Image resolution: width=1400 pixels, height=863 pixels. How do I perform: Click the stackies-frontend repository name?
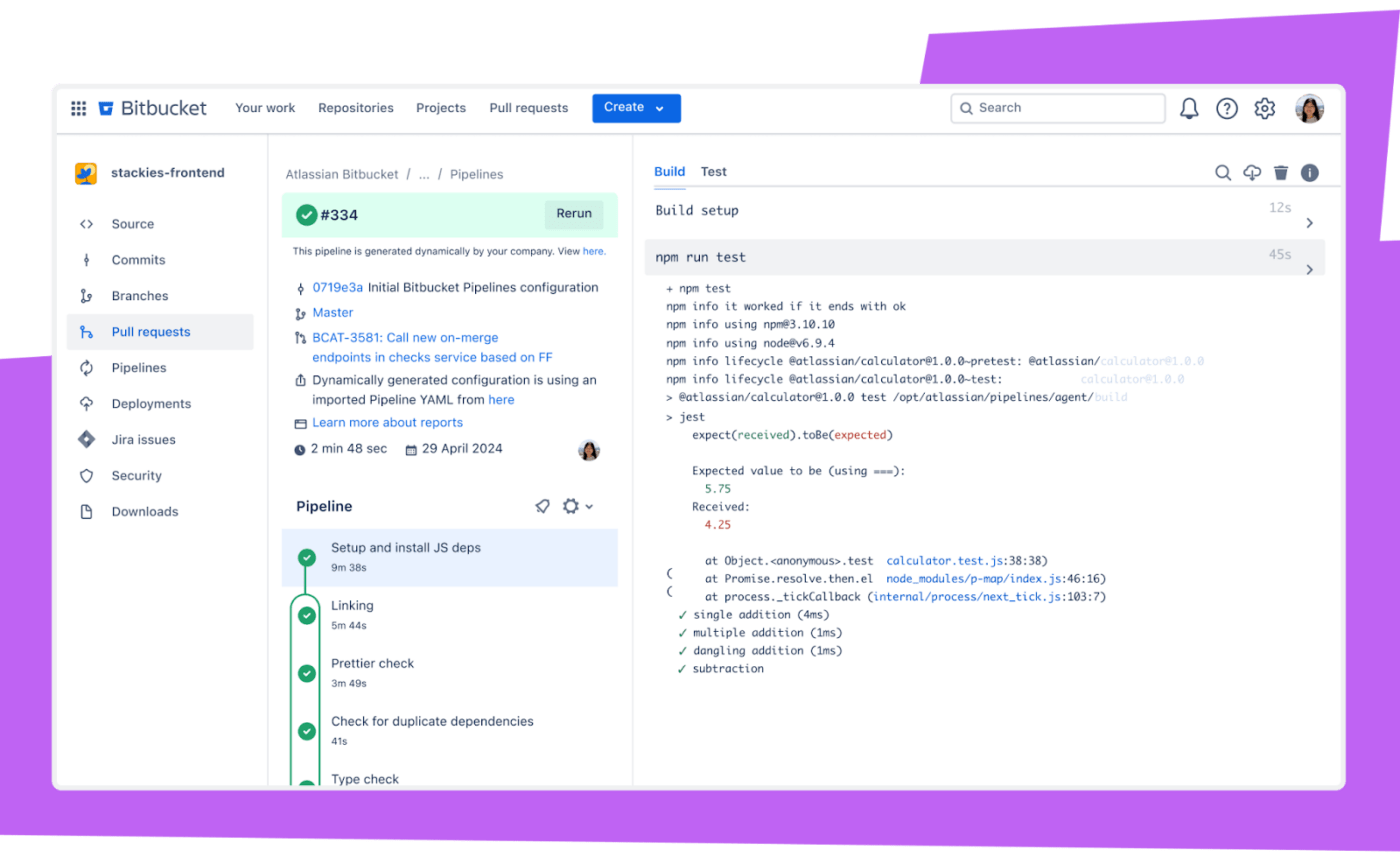[x=168, y=173]
